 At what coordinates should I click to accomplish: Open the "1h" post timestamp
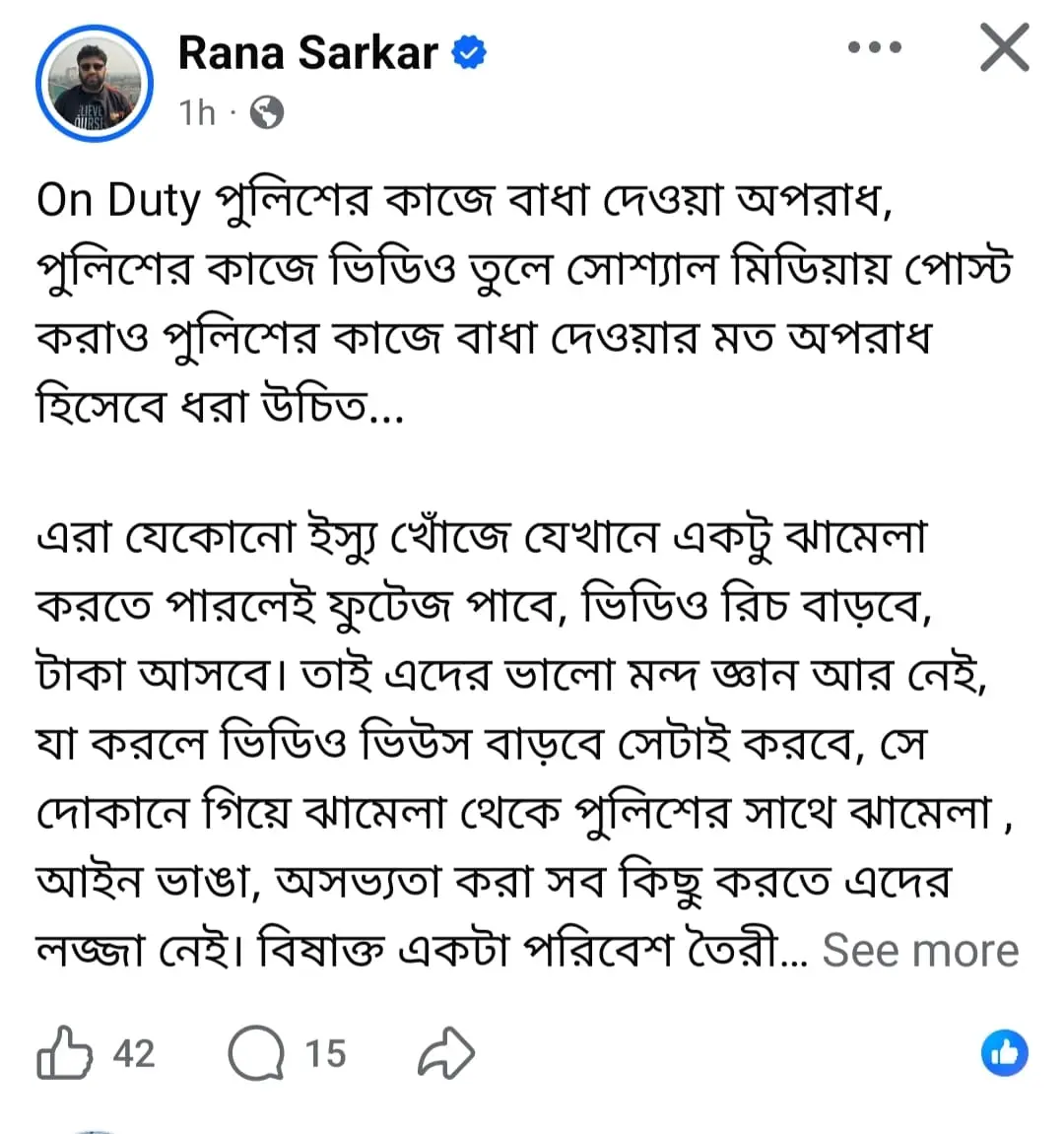tap(197, 113)
